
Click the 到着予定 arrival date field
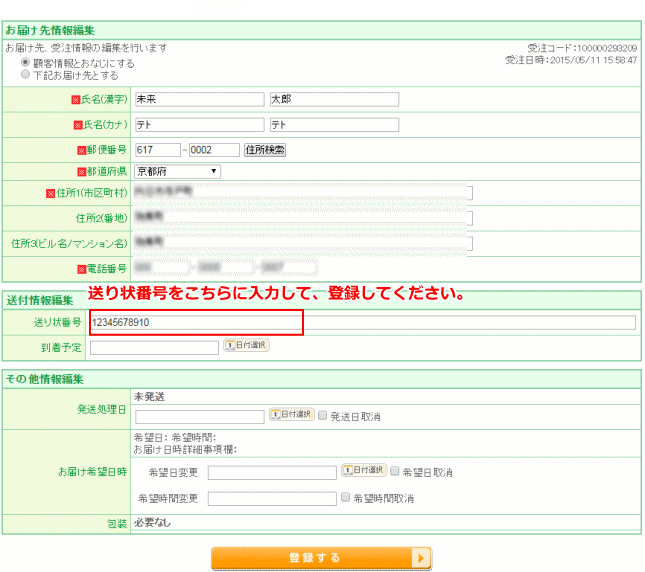click(154, 348)
